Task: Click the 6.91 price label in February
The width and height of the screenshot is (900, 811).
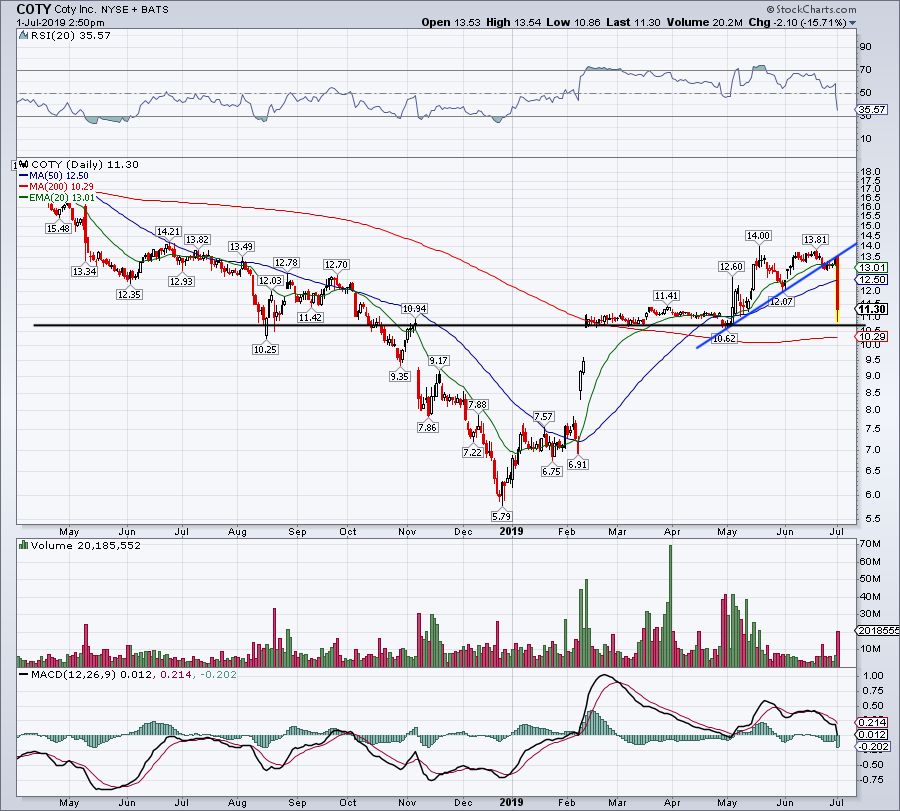Action: 577,464
